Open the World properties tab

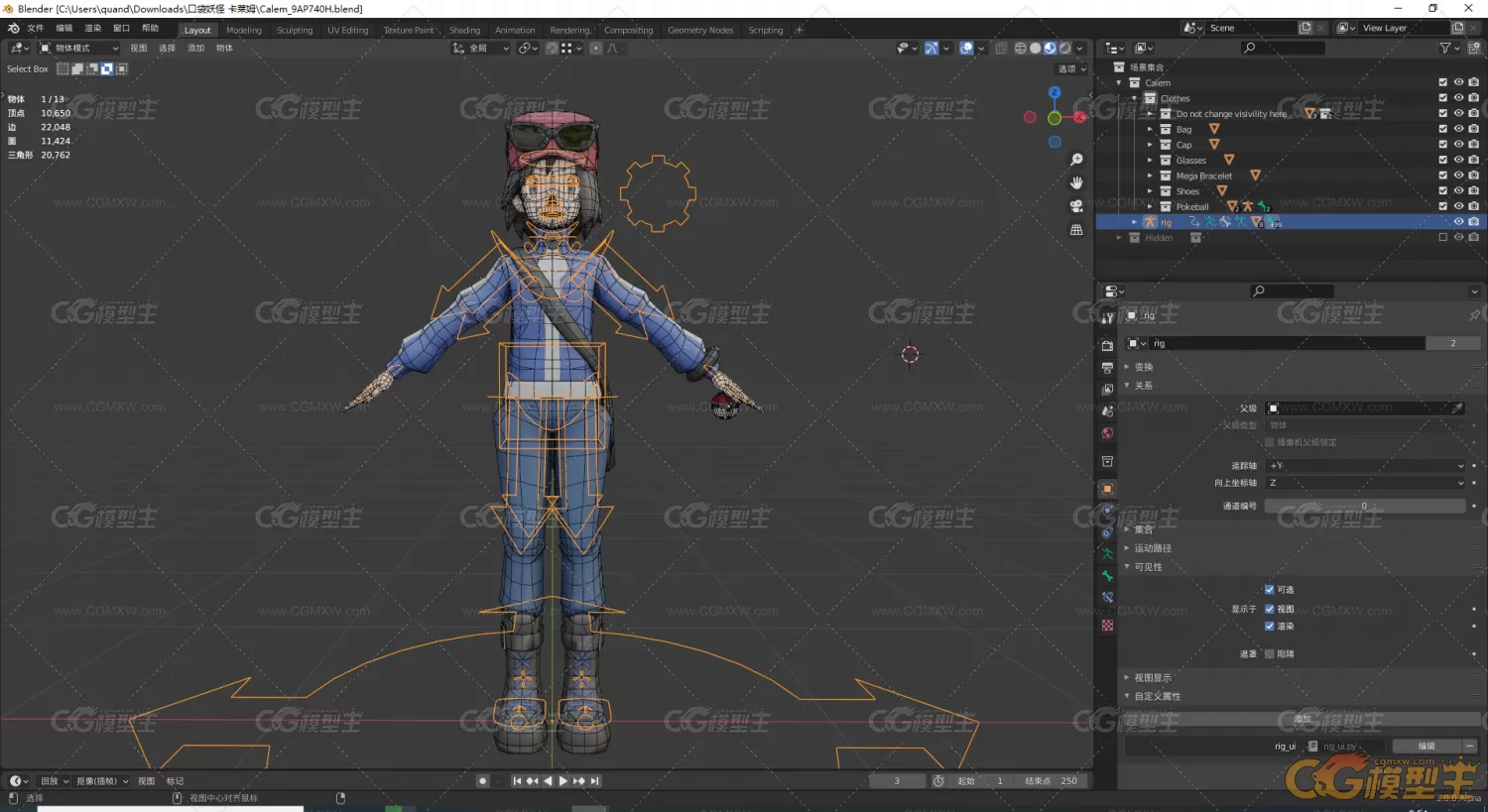1107,433
